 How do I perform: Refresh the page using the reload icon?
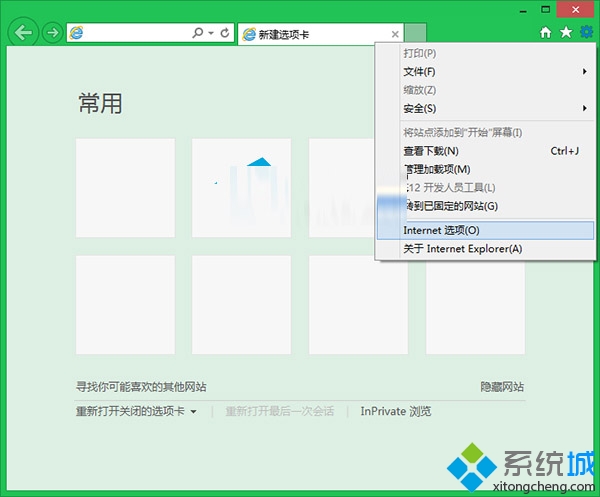tap(225, 33)
